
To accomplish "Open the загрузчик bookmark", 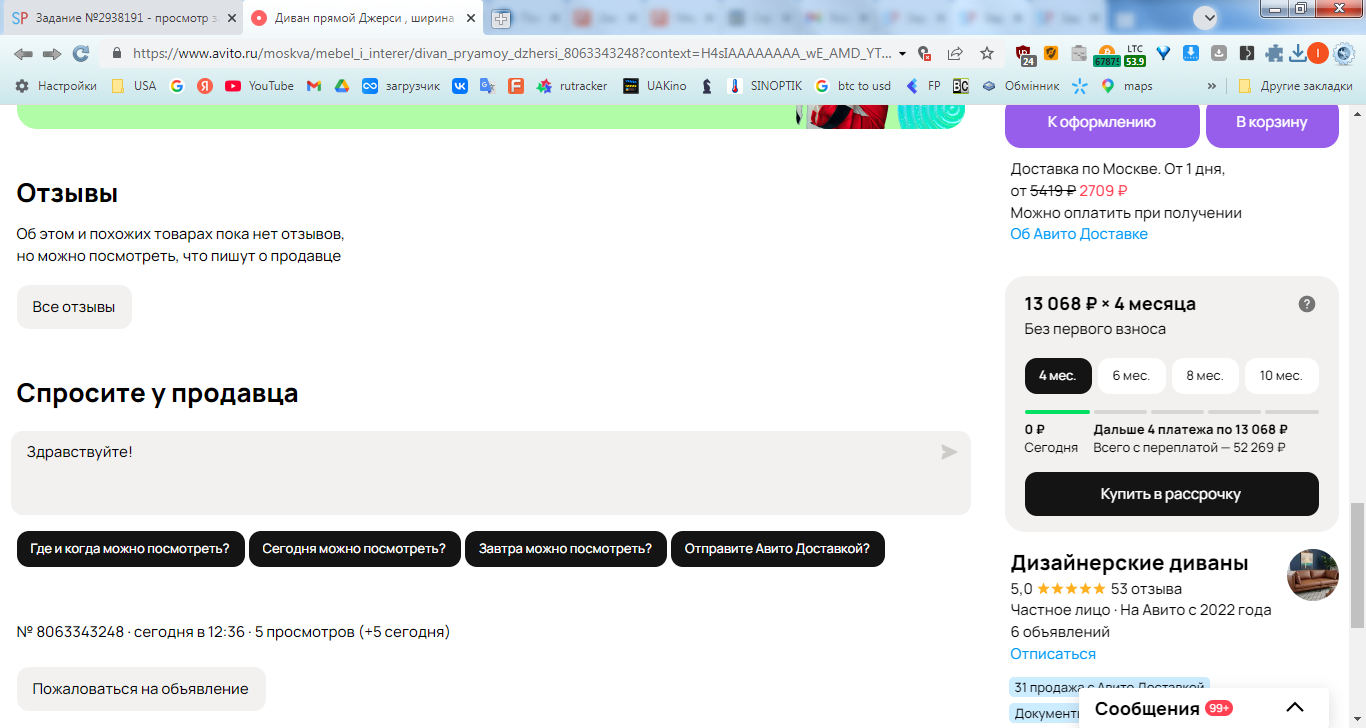I will pos(401,86).
